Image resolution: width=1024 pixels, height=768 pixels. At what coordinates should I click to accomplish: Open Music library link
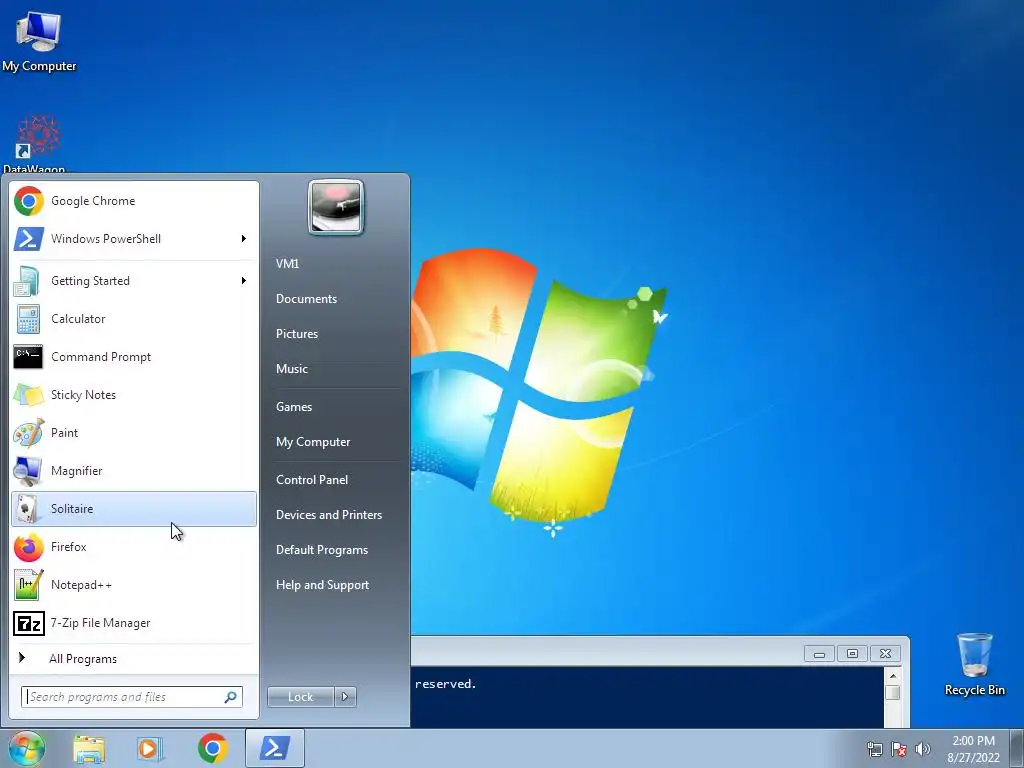tap(292, 369)
